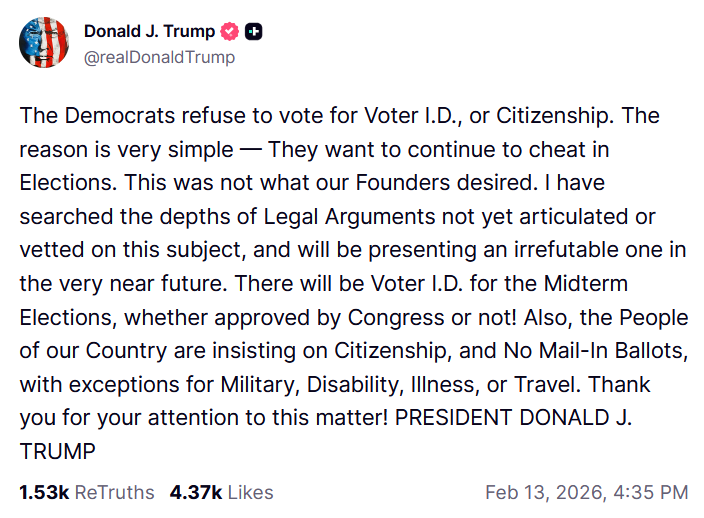The width and height of the screenshot is (704, 518).
Task: Click "Midterm" in the post body
Action: (585, 284)
